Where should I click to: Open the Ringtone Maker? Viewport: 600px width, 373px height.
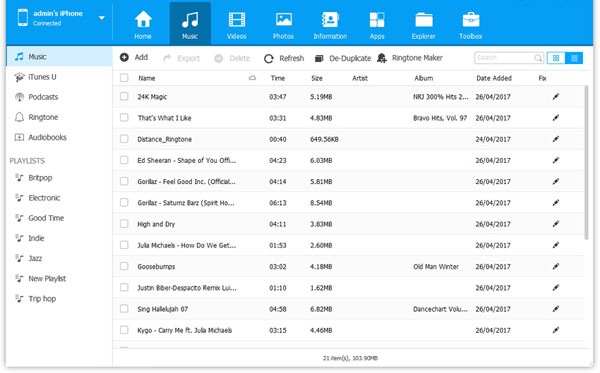[410, 58]
